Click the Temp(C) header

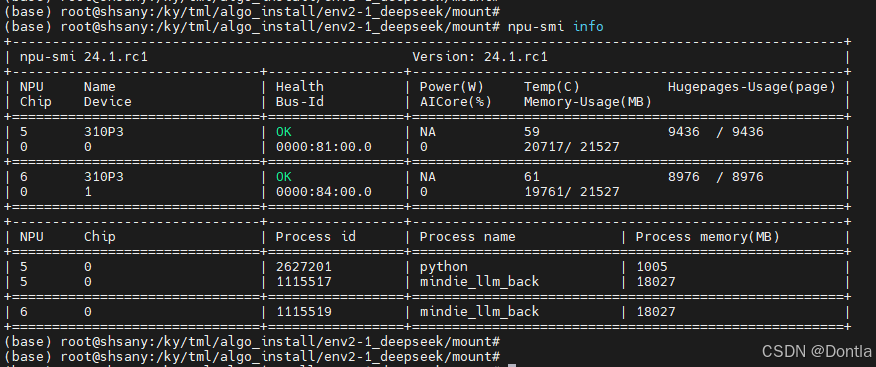[x=552, y=87]
